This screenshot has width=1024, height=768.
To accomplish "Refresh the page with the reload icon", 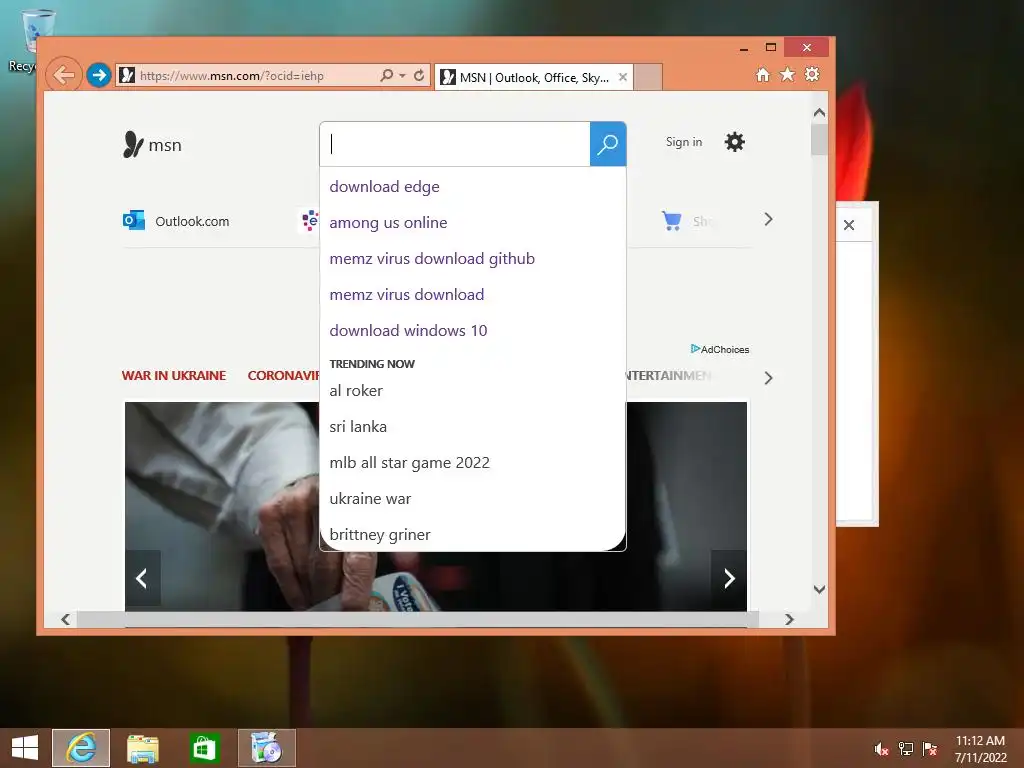I will tap(419, 75).
